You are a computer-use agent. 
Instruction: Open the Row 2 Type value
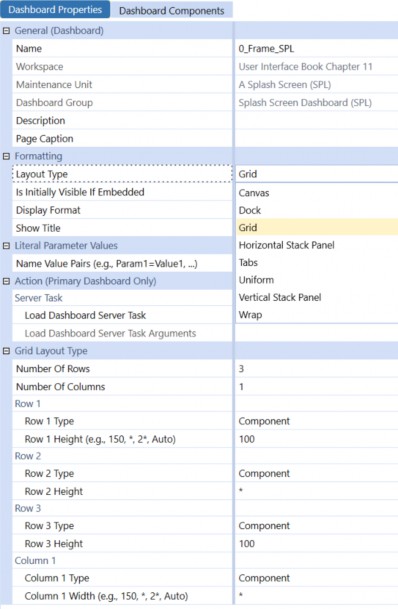pos(316,473)
